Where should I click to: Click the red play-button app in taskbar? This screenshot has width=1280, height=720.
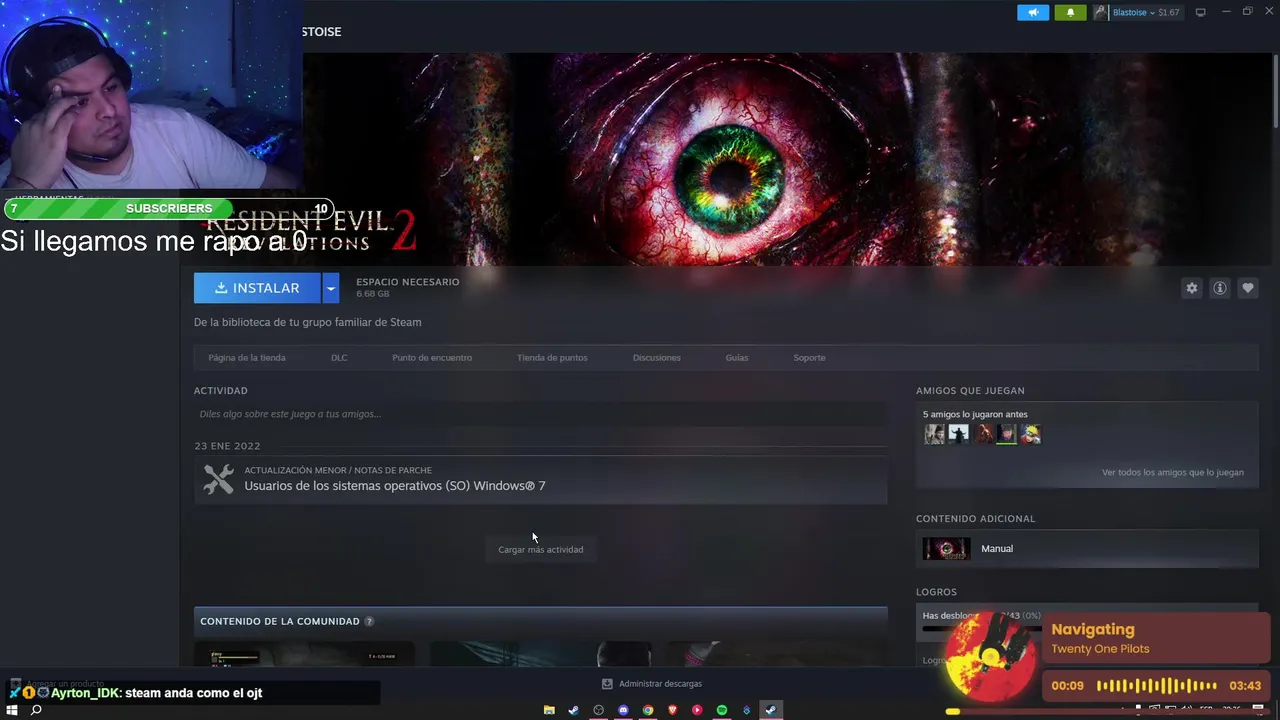pyautogui.click(x=697, y=710)
